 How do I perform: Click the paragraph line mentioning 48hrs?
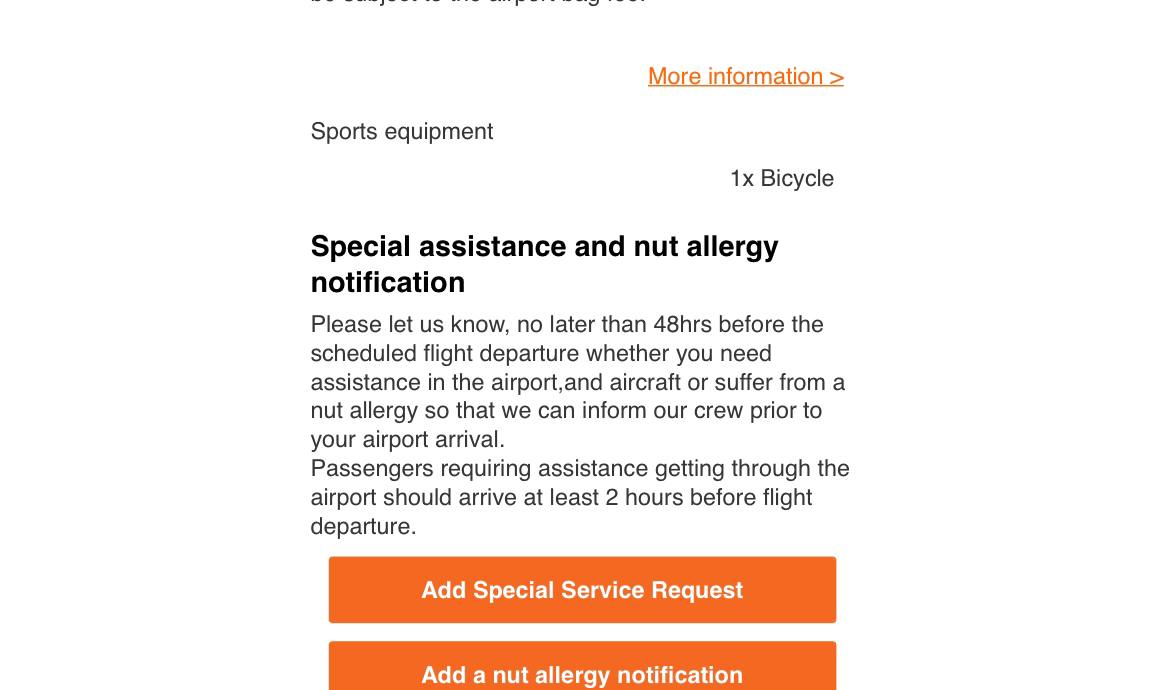coord(566,325)
